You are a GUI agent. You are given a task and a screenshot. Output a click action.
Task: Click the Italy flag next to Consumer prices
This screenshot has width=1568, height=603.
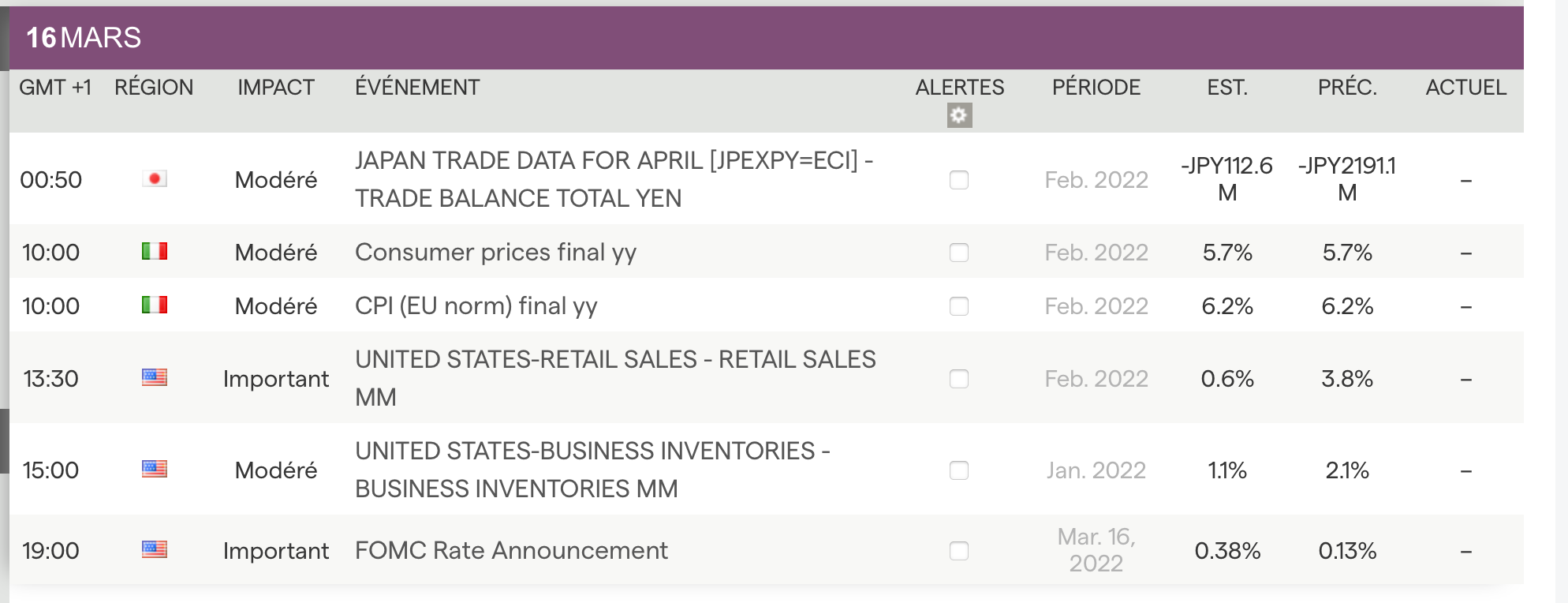pos(155,252)
